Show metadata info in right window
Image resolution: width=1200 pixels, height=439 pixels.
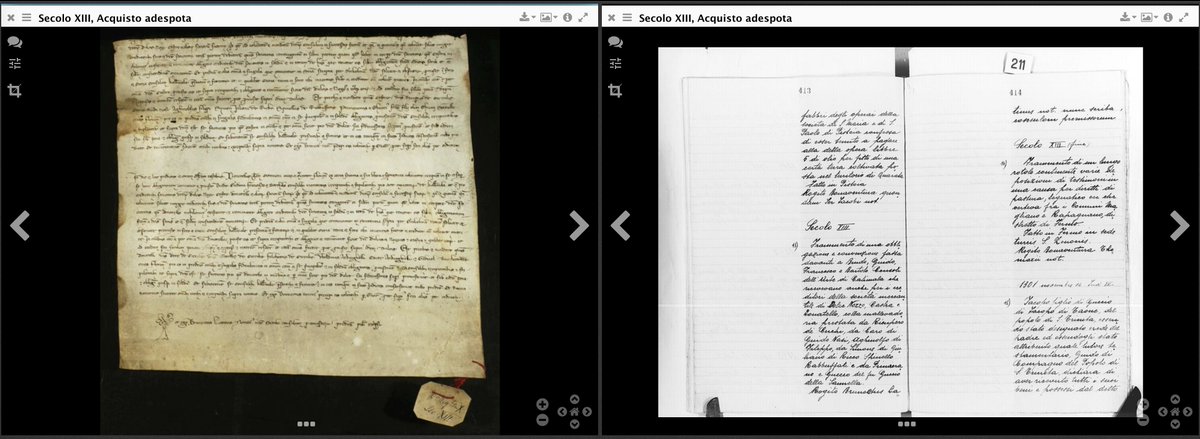tap(1167, 17)
